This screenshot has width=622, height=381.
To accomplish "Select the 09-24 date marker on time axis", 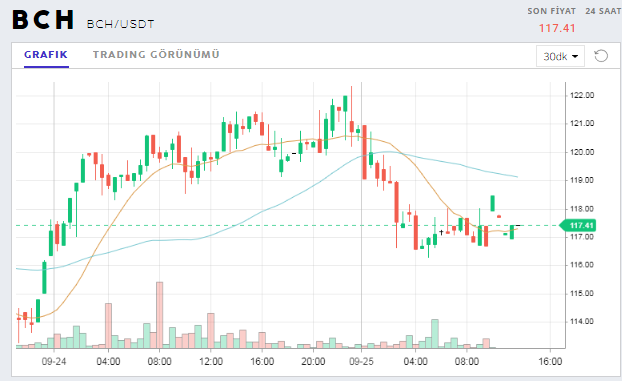I will (54, 362).
